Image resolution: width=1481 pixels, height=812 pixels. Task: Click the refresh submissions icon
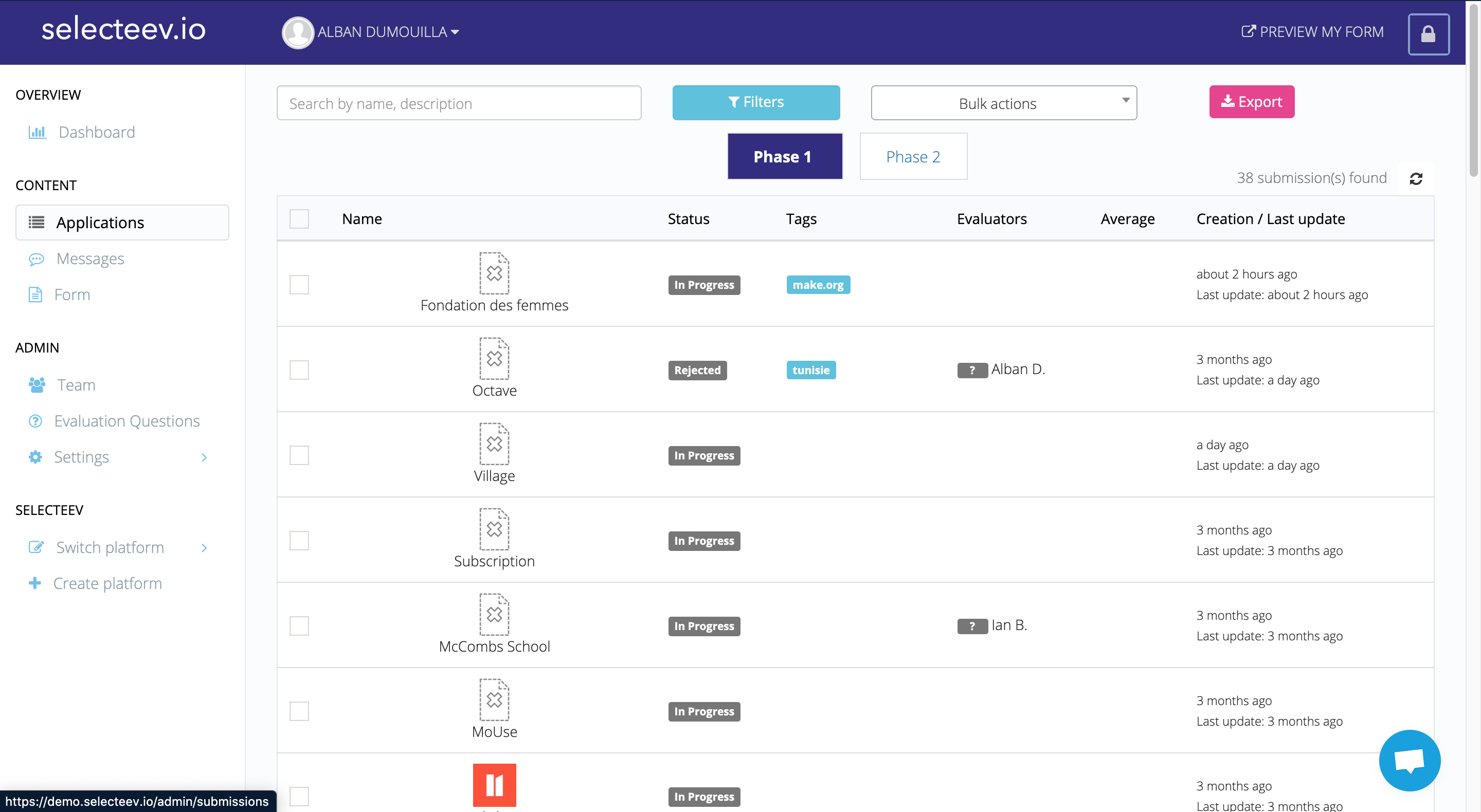click(1416, 179)
